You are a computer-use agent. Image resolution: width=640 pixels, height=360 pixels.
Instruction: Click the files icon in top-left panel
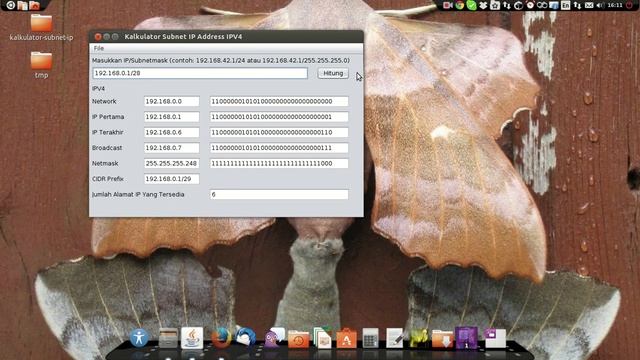[x=23, y=5]
